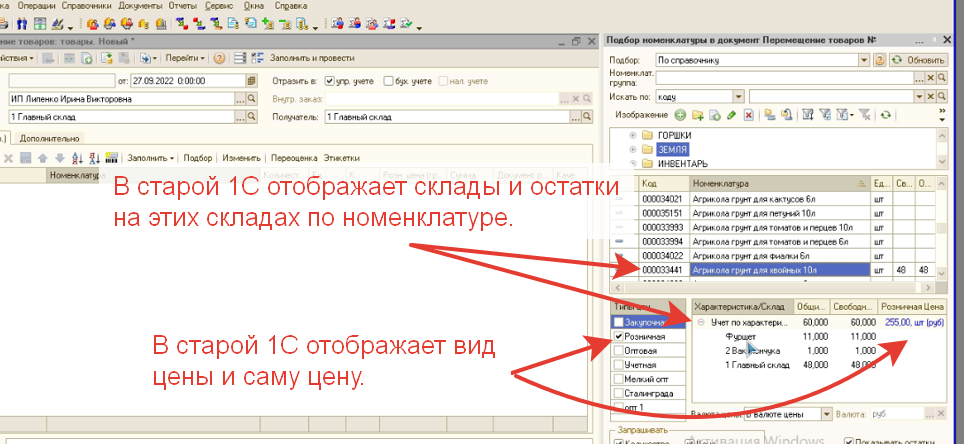The image size is (964, 444).
Task: Click the green add item icon
Action: coord(681,116)
